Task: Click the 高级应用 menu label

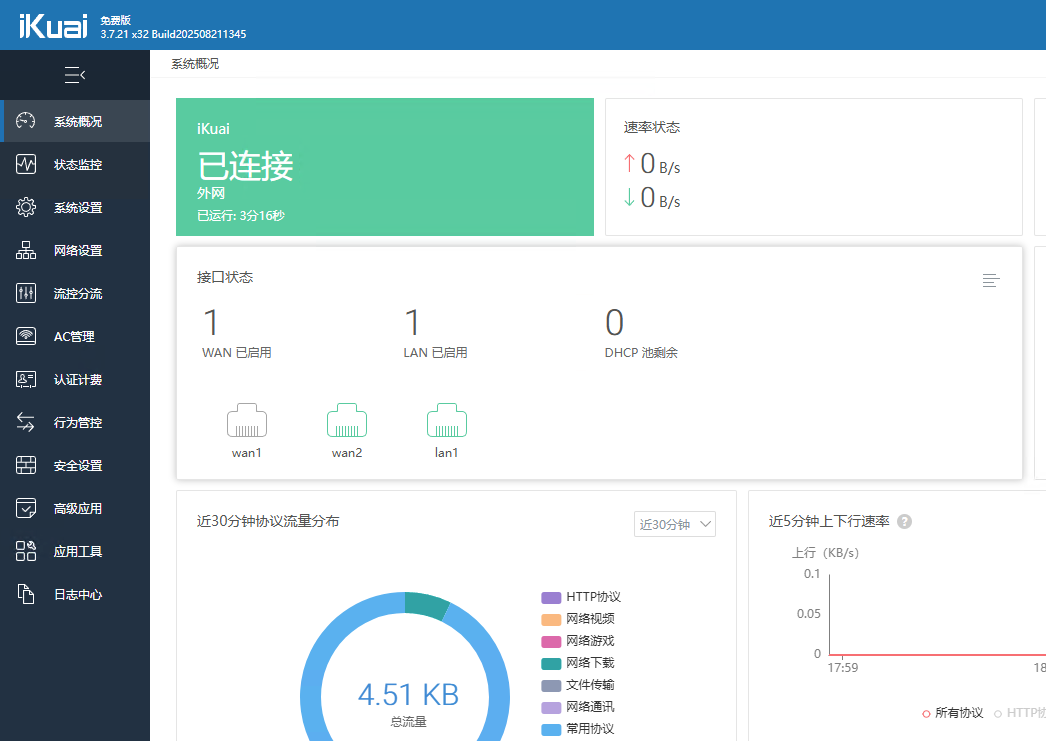Action: [78, 509]
